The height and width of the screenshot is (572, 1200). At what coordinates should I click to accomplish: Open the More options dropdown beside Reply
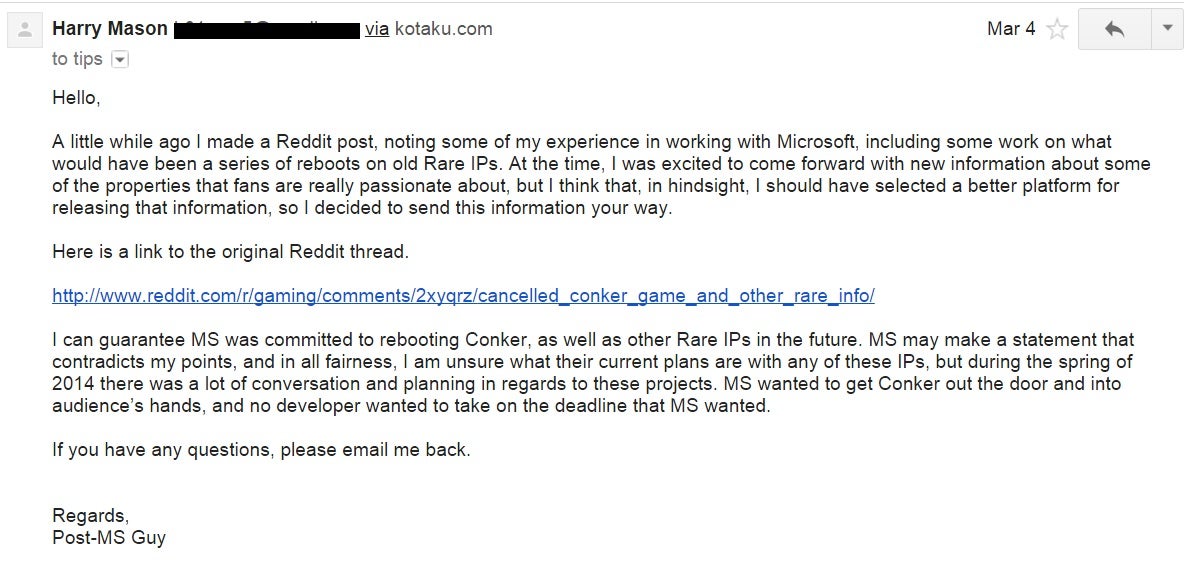coord(1166,29)
